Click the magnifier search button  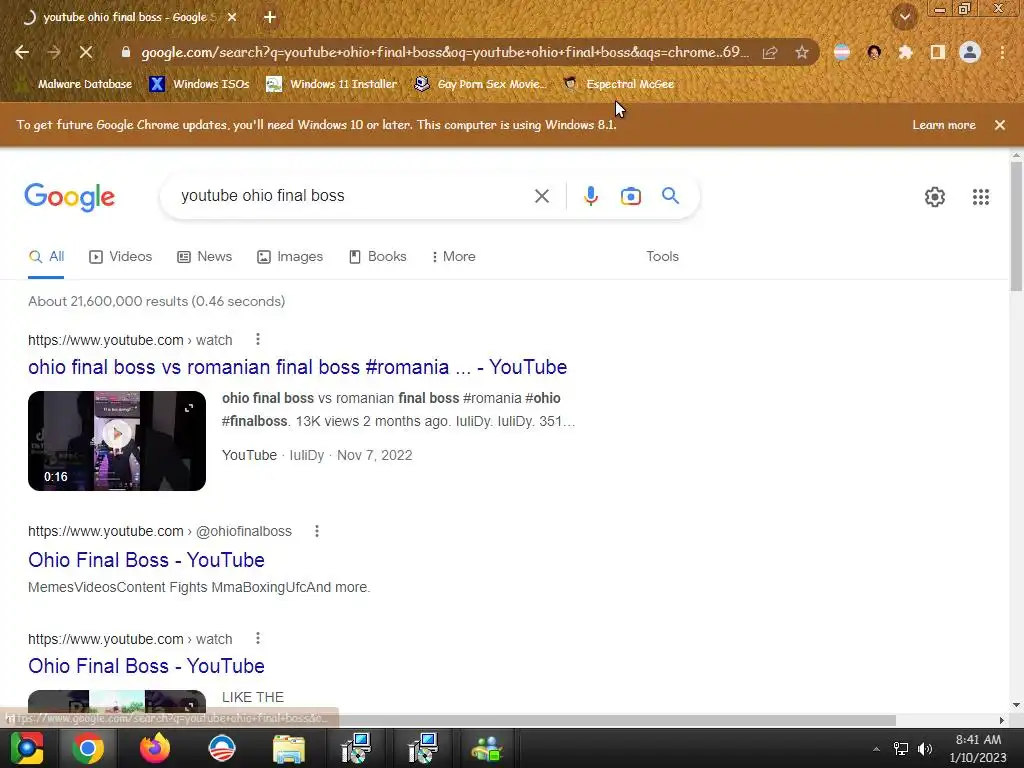pos(670,195)
